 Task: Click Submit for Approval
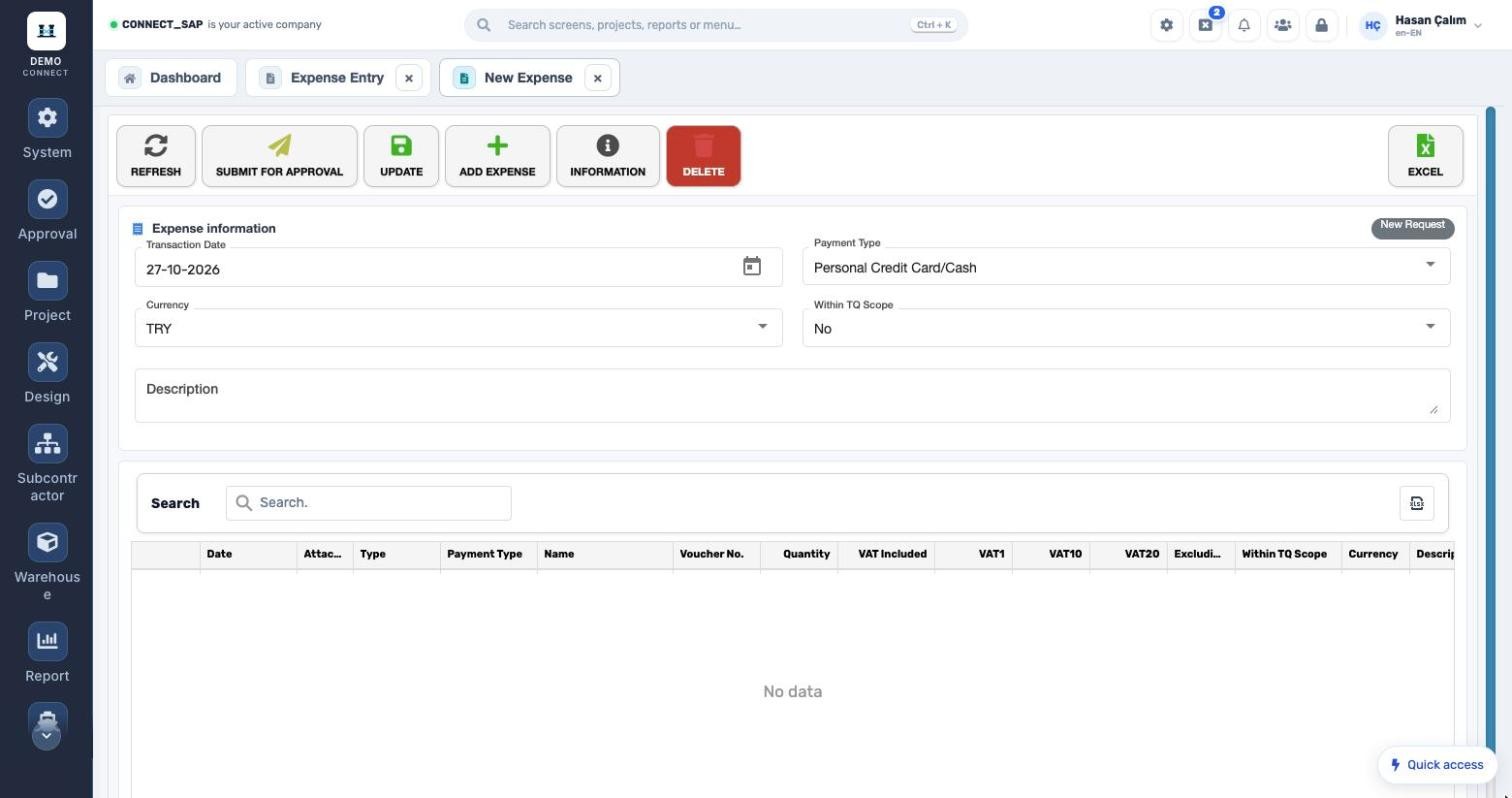pos(280,156)
